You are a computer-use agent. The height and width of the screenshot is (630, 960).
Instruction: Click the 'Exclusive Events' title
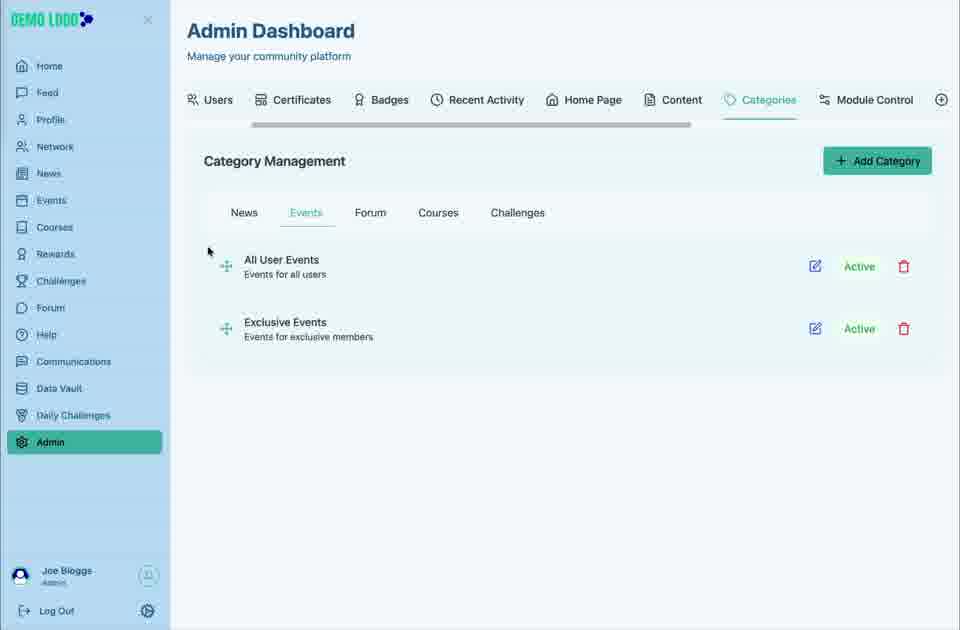285,323
